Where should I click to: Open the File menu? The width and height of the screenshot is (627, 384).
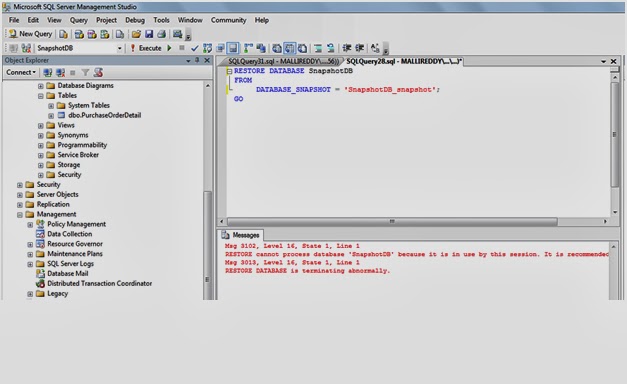(14, 20)
